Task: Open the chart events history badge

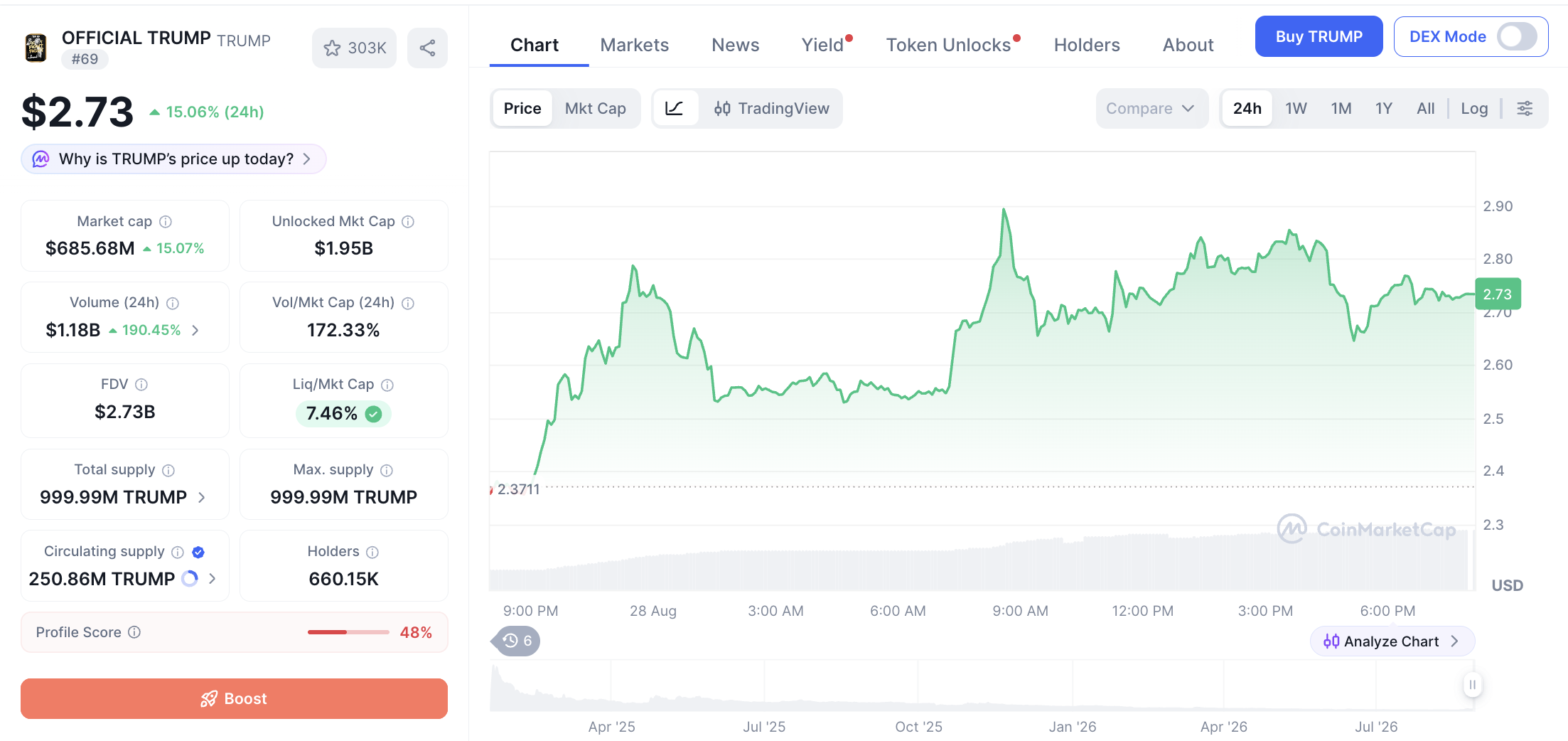Action: tap(517, 641)
